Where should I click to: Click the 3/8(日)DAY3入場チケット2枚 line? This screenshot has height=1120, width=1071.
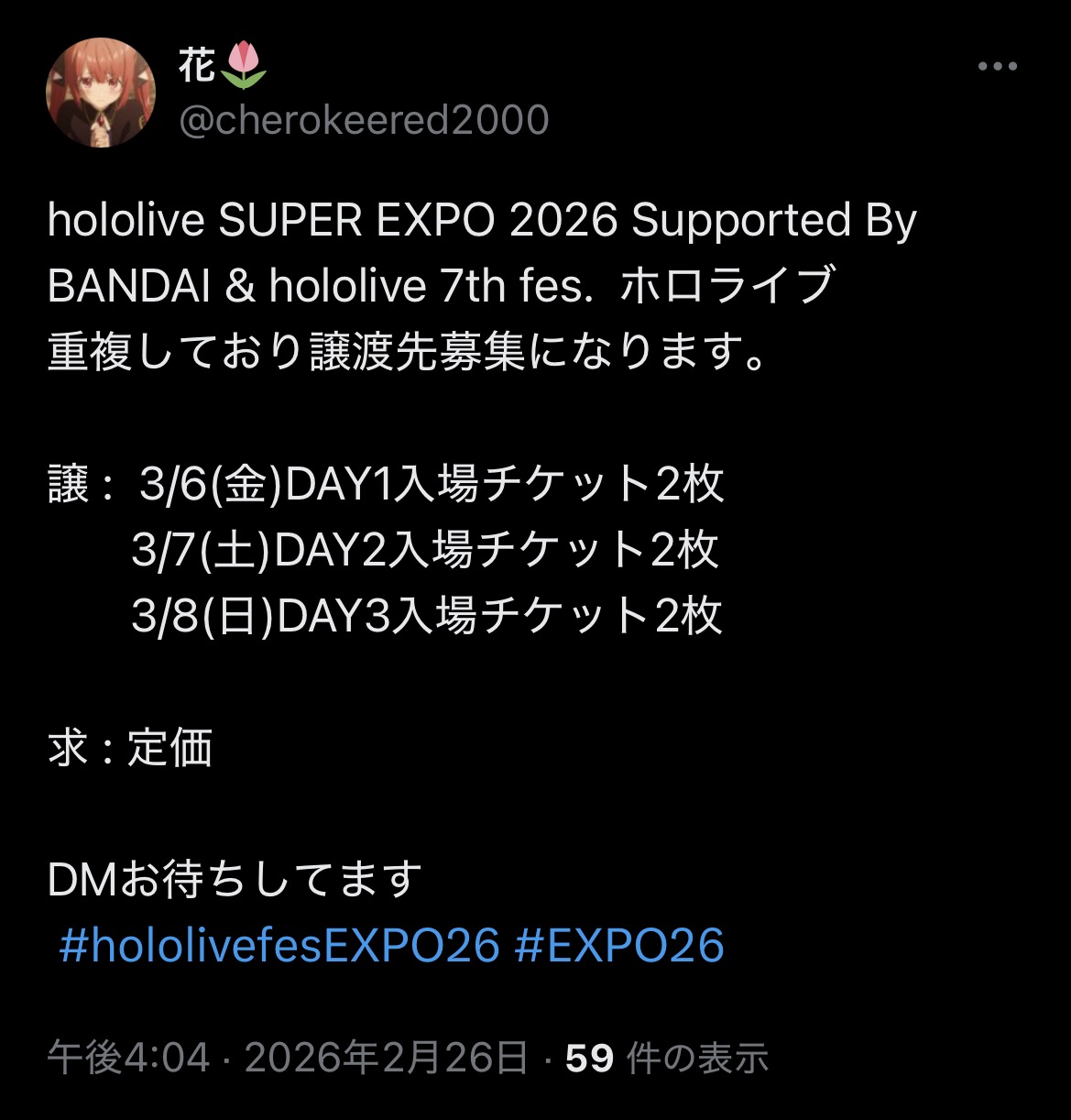tap(427, 616)
